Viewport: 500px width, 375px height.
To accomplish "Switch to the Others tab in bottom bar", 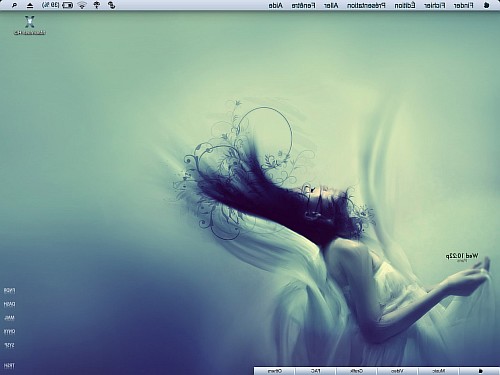I will [x=275, y=371].
